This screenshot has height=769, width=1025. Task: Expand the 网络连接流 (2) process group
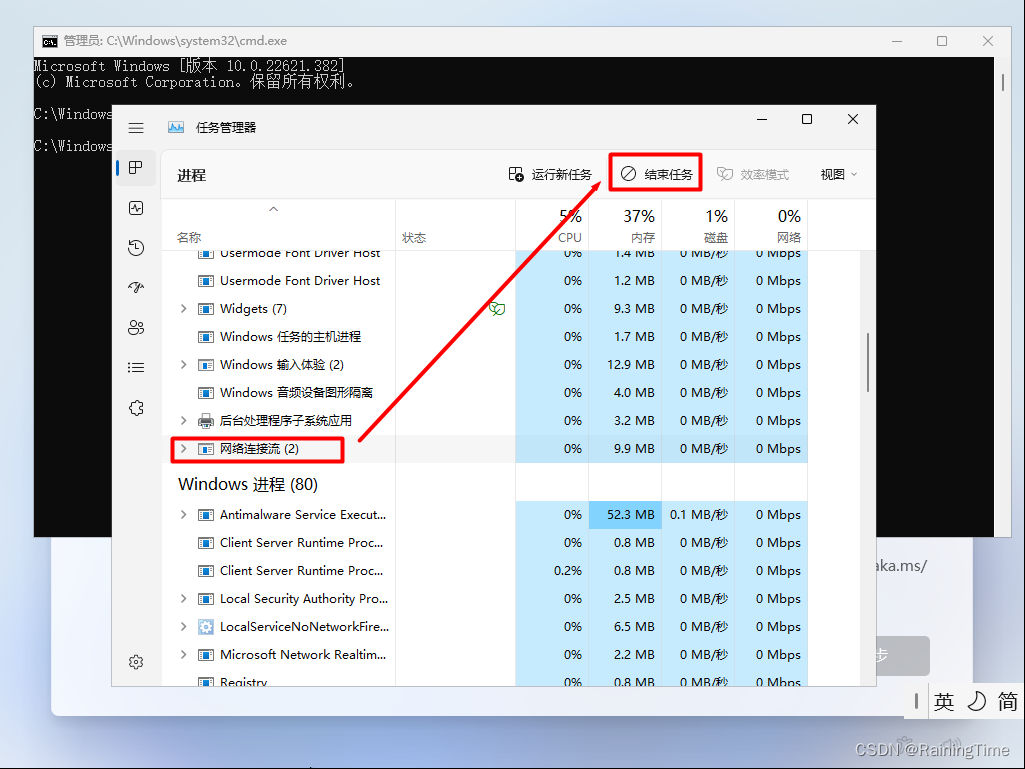tap(184, 449)
